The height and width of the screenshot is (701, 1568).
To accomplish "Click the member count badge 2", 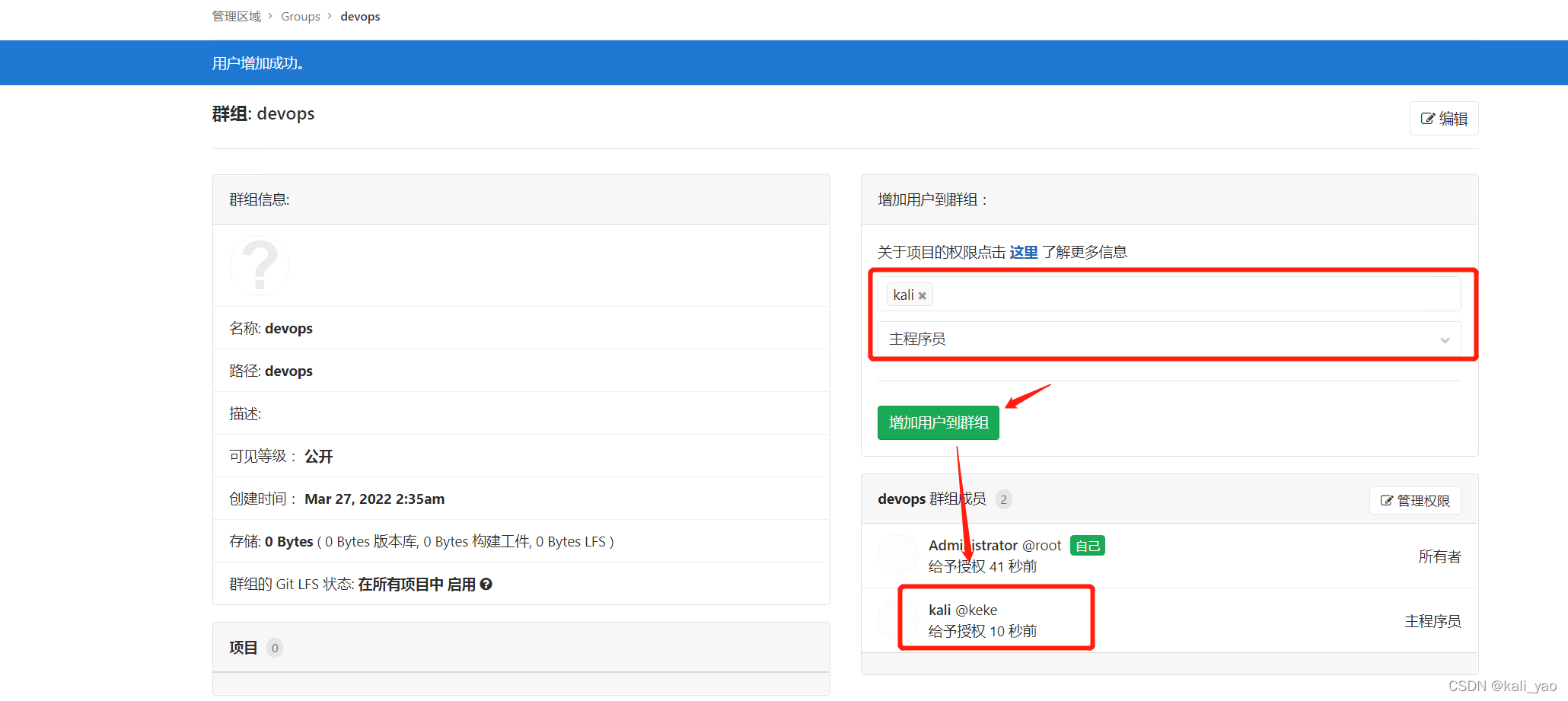I will pyautogui.click(x=1004, y=499).
